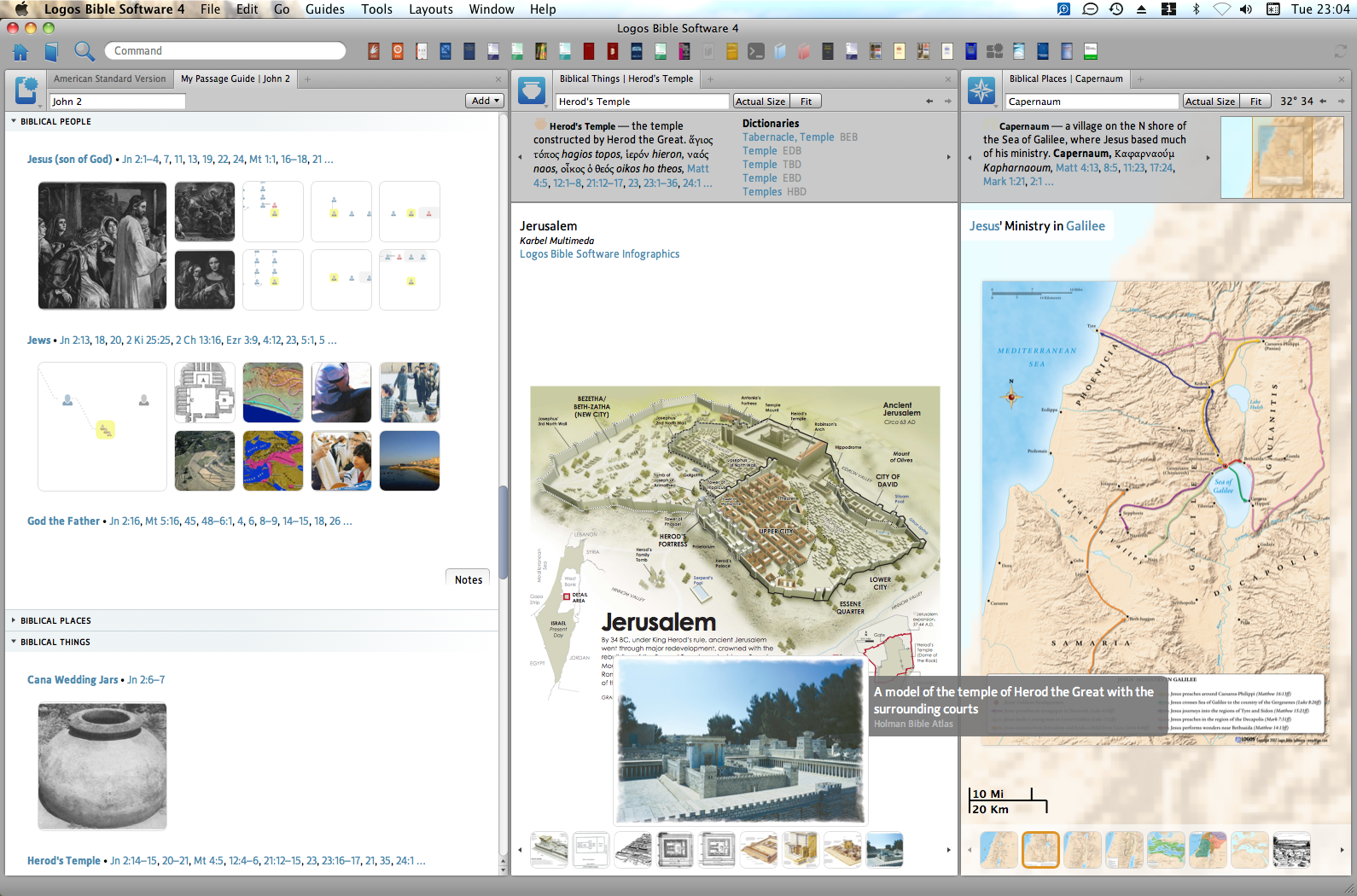Open the Passage Guide panel menu icon

coord(26,90)
